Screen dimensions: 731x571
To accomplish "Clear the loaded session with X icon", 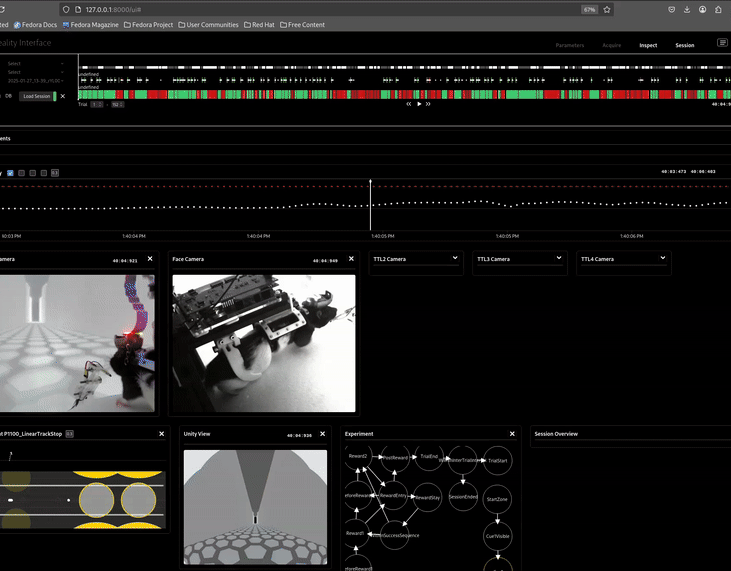I will [x=63, y=96].
